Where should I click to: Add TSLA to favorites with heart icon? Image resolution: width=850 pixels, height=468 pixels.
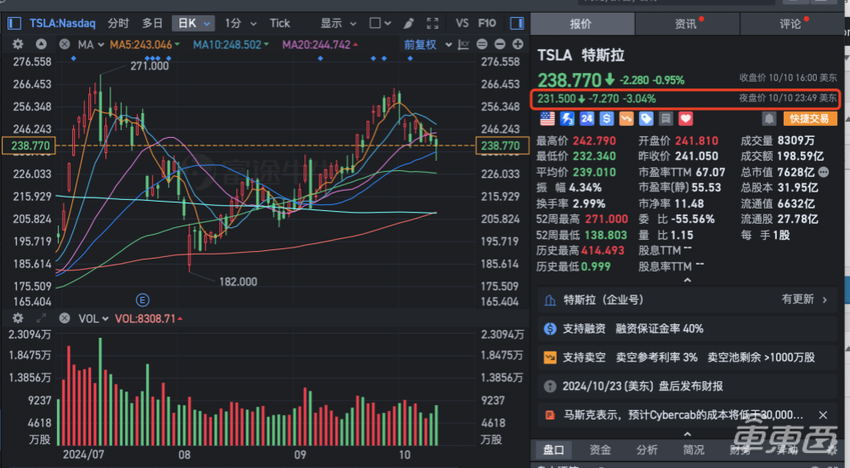tap(685, 119)
